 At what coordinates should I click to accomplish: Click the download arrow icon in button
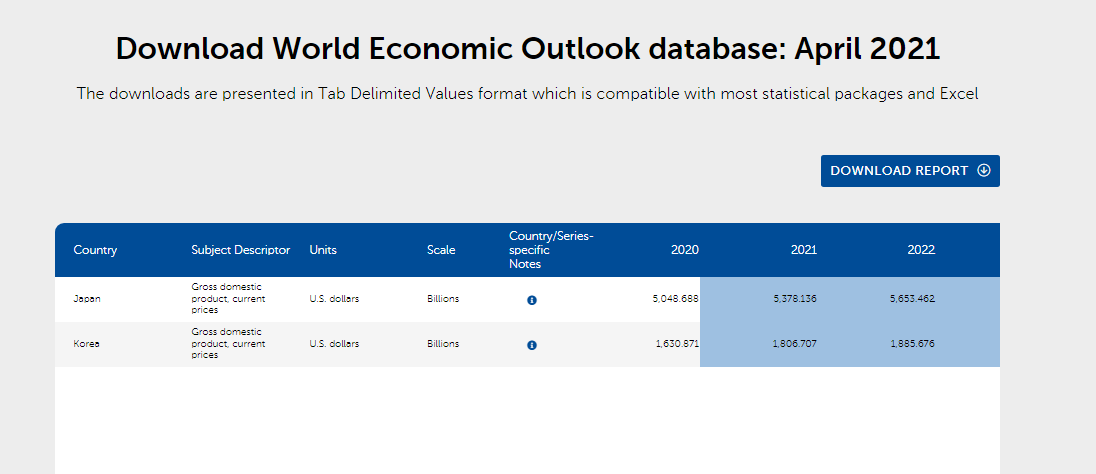(x=983, y=171)
